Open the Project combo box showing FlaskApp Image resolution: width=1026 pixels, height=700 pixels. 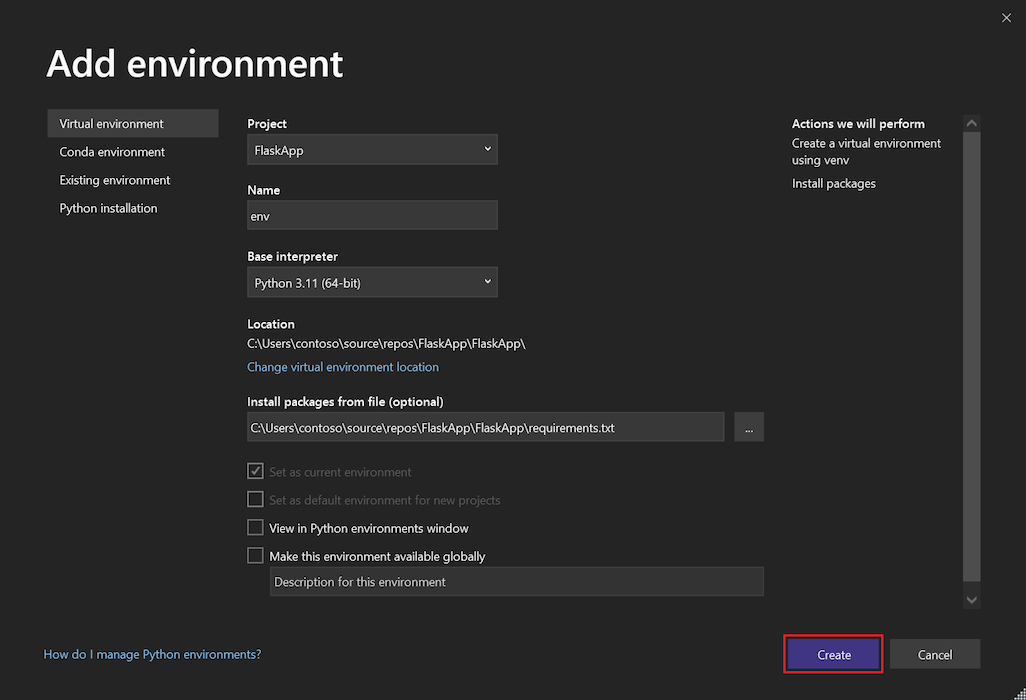pos(372,148)
